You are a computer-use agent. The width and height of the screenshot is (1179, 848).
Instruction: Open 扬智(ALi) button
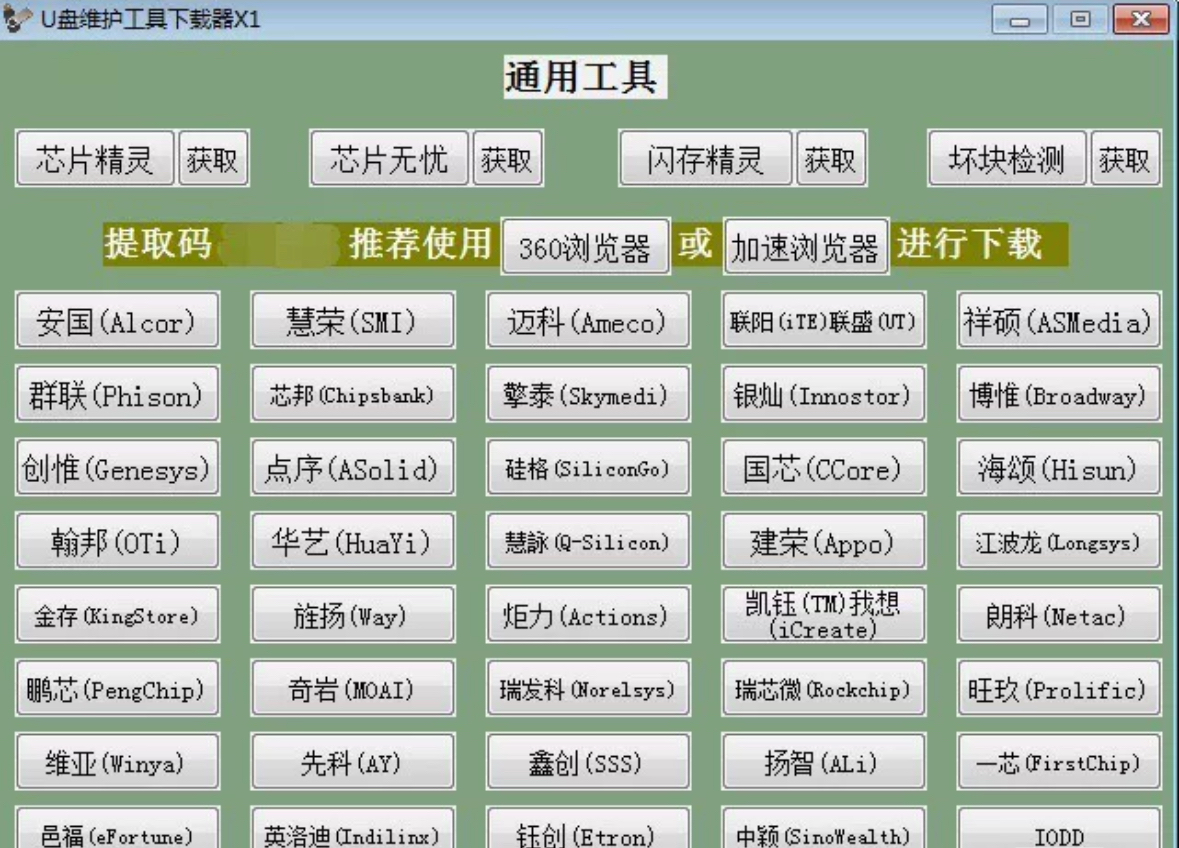coord(823,762)
